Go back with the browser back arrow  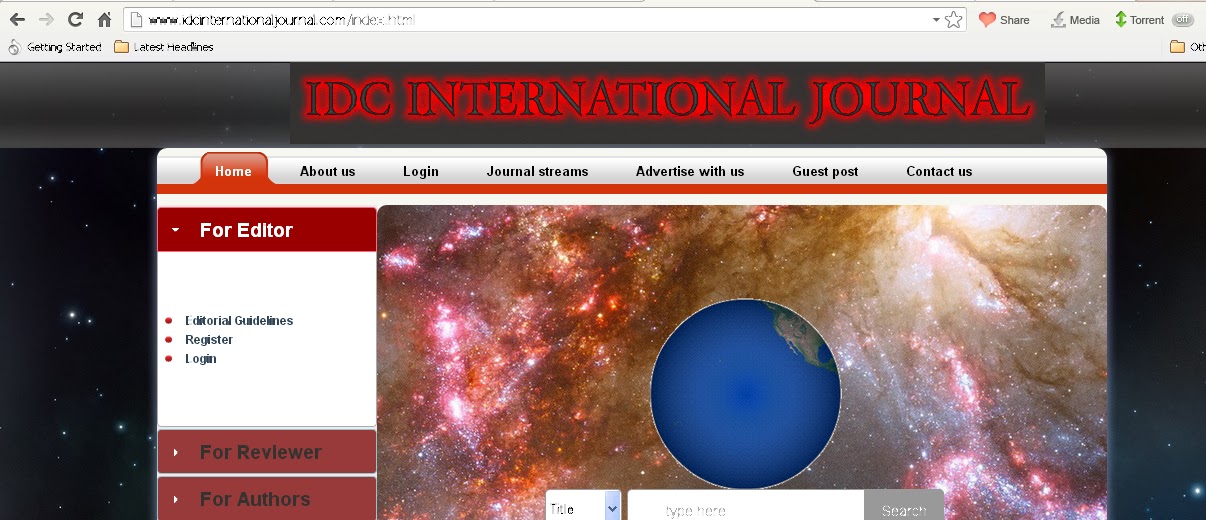click(x=17, y=19)
